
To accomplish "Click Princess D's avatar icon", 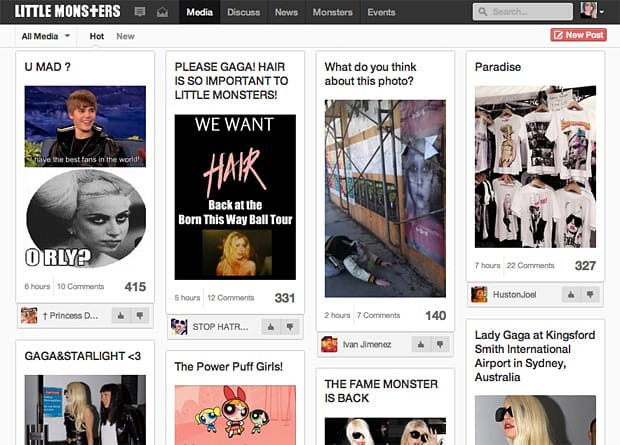I will click(x=29, y=316).
